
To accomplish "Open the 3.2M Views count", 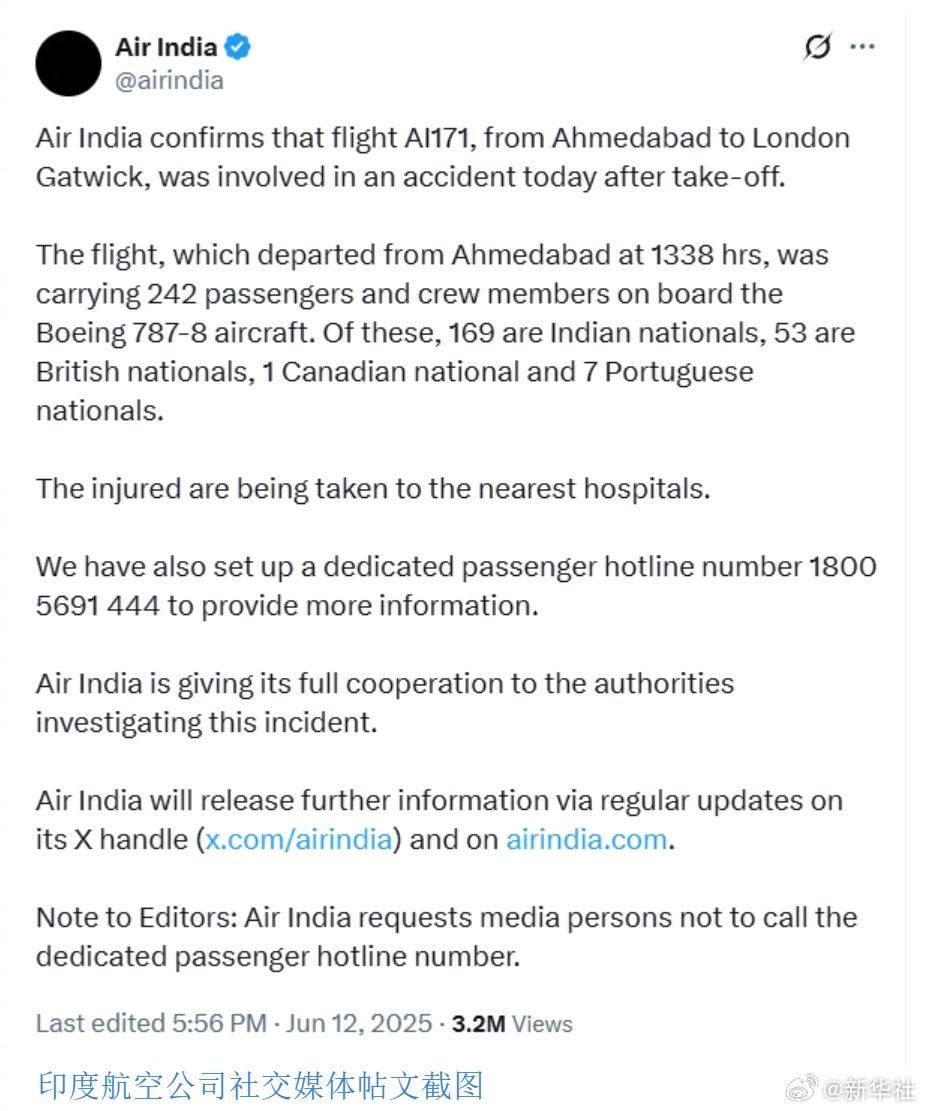I will click(512, 1024).
